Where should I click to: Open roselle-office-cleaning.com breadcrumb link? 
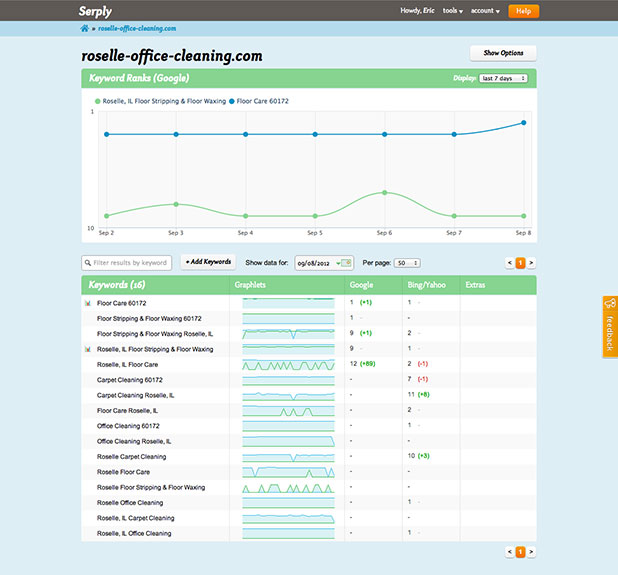137,28
